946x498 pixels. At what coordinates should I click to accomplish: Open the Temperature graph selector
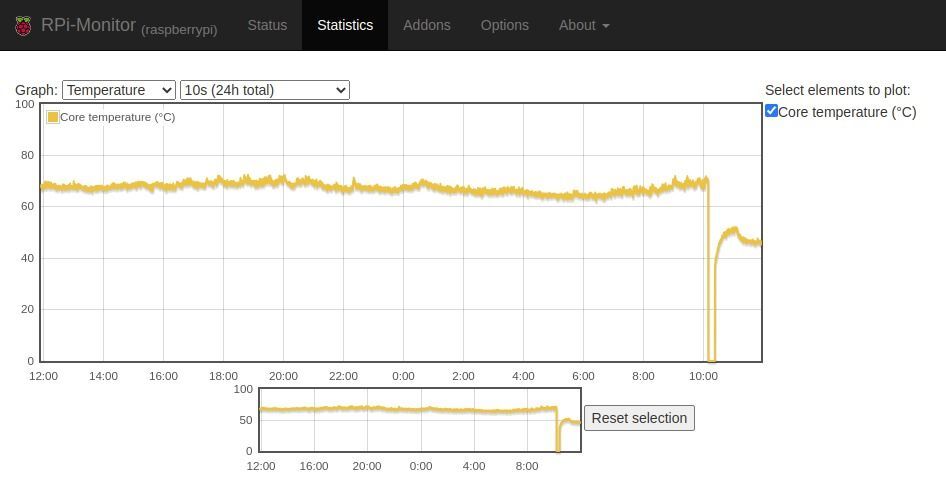tap(119, 90)
